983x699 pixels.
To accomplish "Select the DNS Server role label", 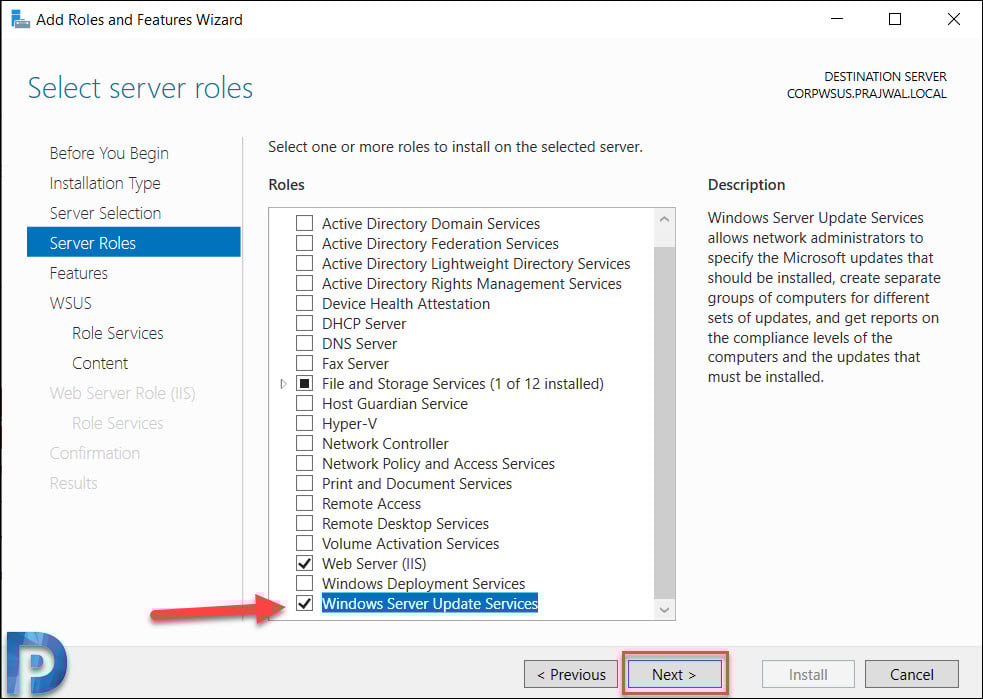I will point(359,344).
